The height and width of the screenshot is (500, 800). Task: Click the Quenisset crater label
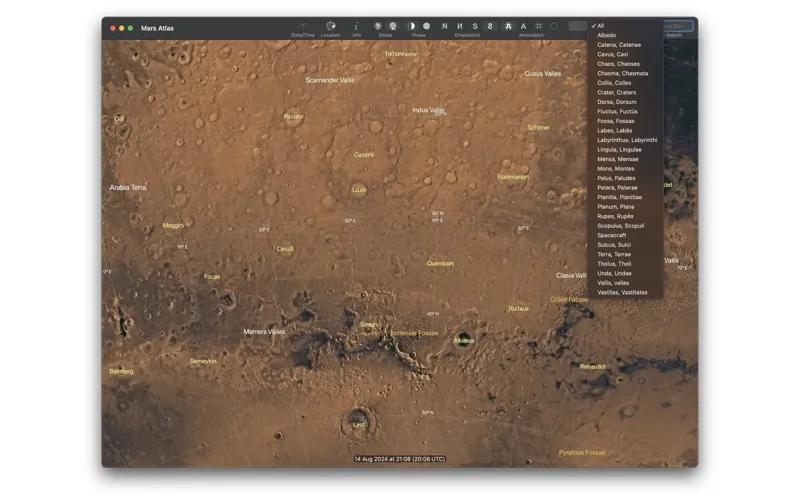tap(440, 264)
